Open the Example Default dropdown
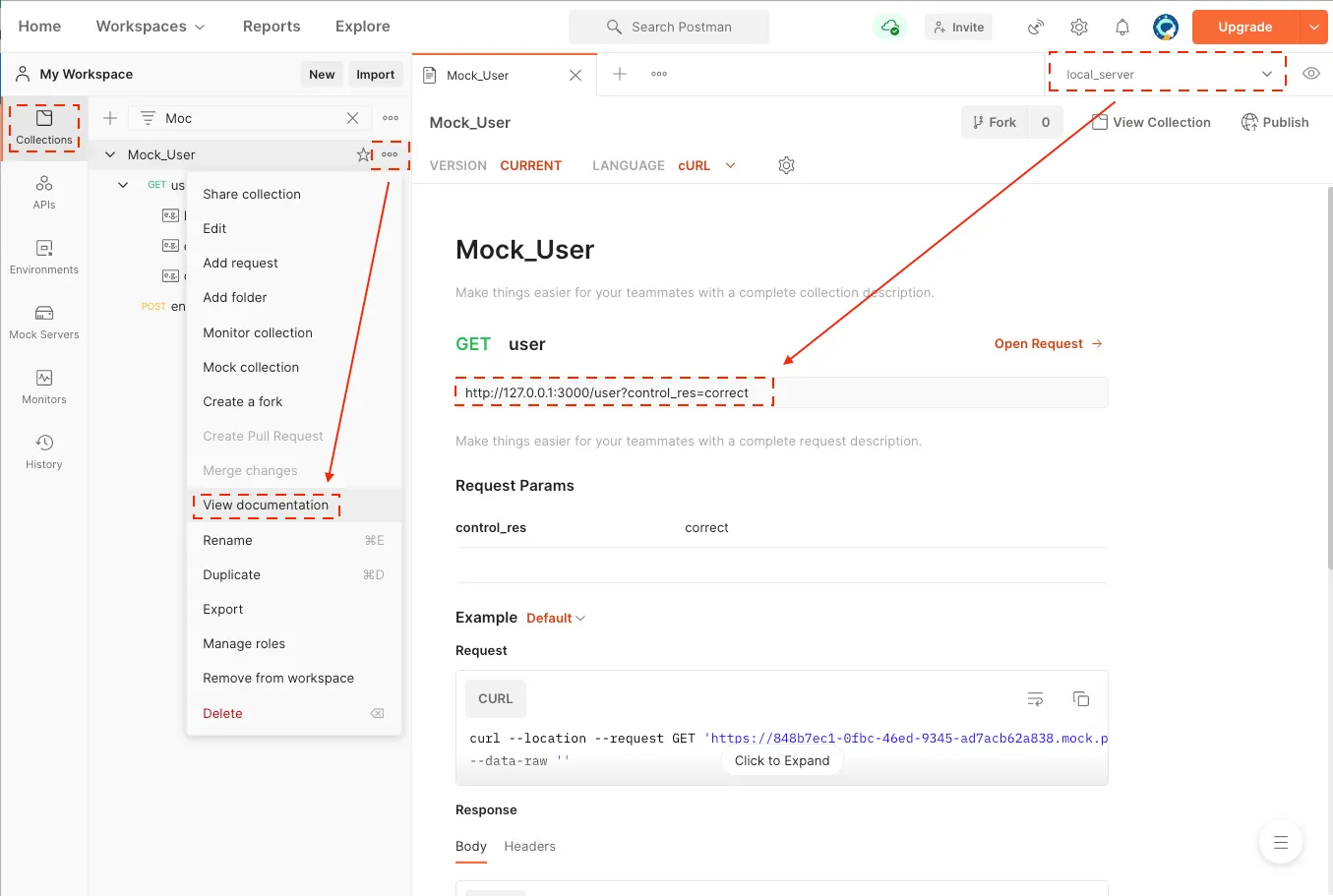 click(x=556, y=618)
